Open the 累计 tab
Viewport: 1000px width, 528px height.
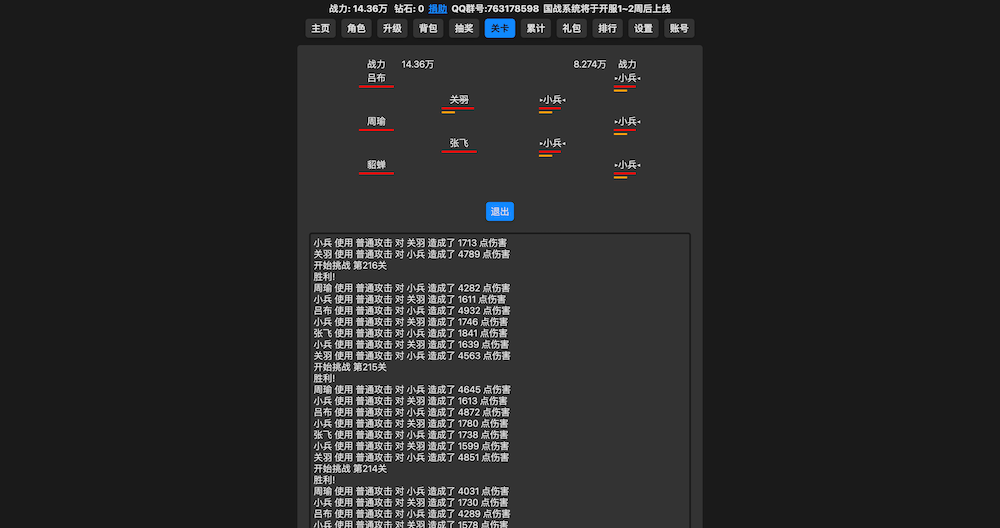536,28
